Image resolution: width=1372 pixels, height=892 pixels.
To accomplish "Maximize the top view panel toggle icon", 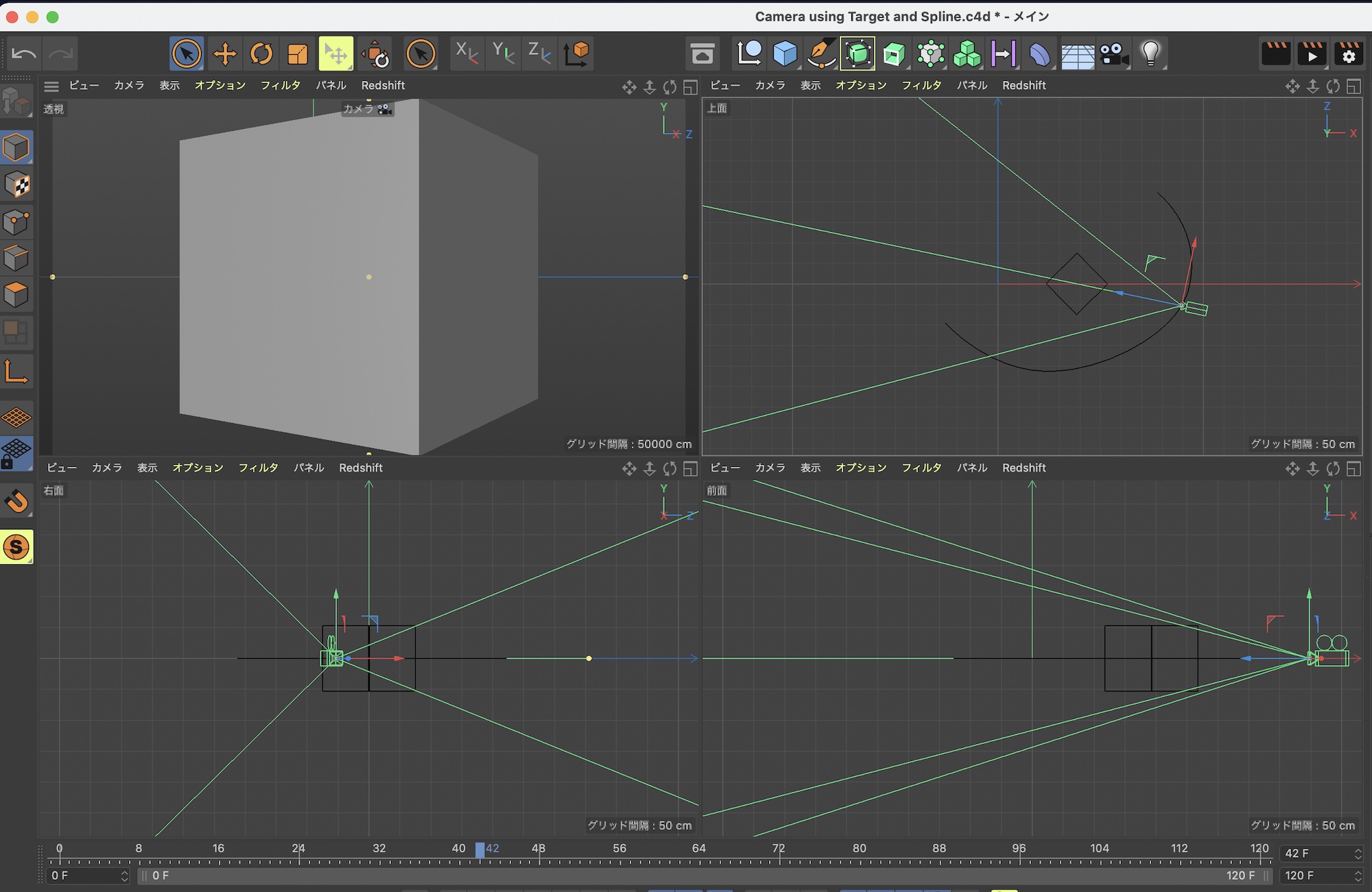I will (1353, 86).
